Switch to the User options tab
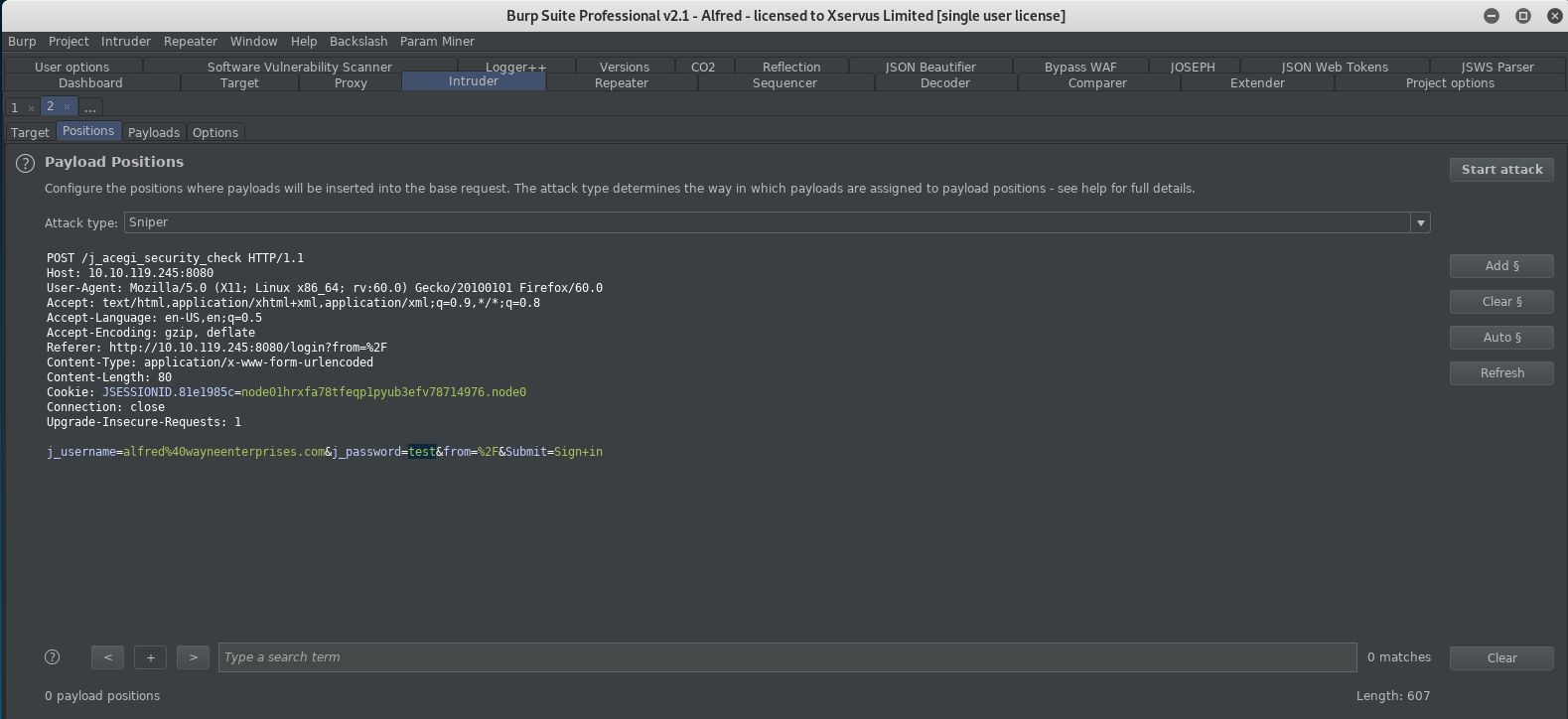1568x719 pixels. [x=72, y=67]
